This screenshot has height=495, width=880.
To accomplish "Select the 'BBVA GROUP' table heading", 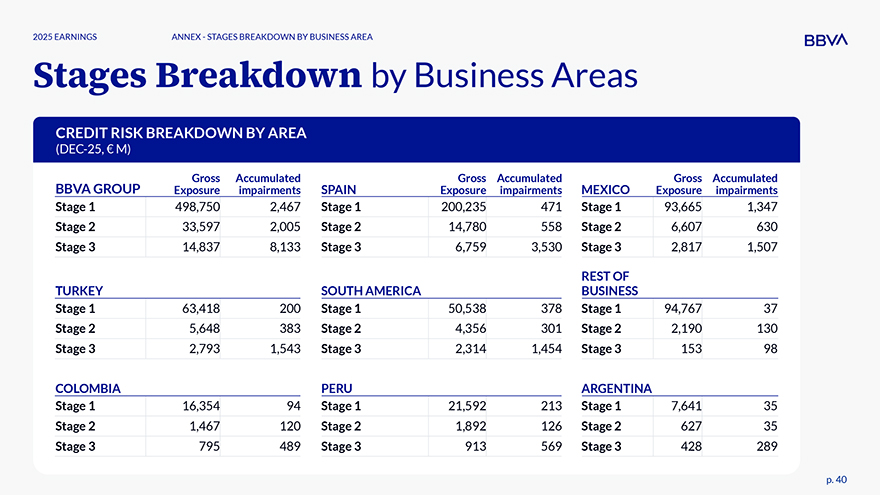I will coord(98,189).
